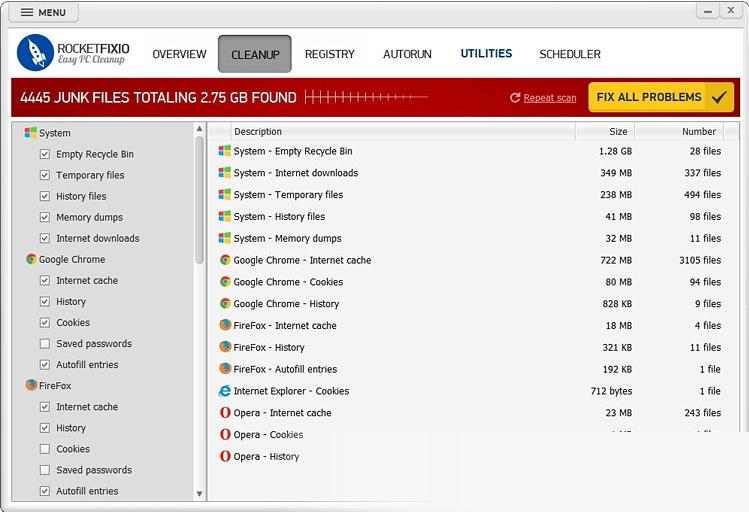
Task: Enable Google Chrome Saved passwords checkbox
Action: [45, 343]
